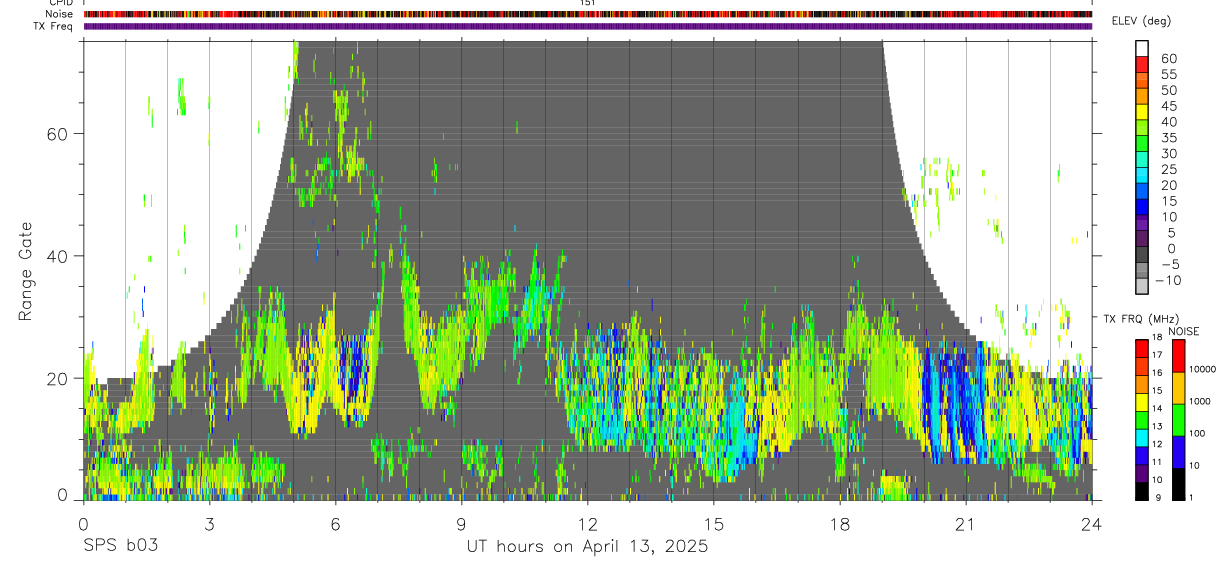Click the red top segment of the TX FRQ bar
Viewport: 1228px width, 567px height.
(1141, 348)
